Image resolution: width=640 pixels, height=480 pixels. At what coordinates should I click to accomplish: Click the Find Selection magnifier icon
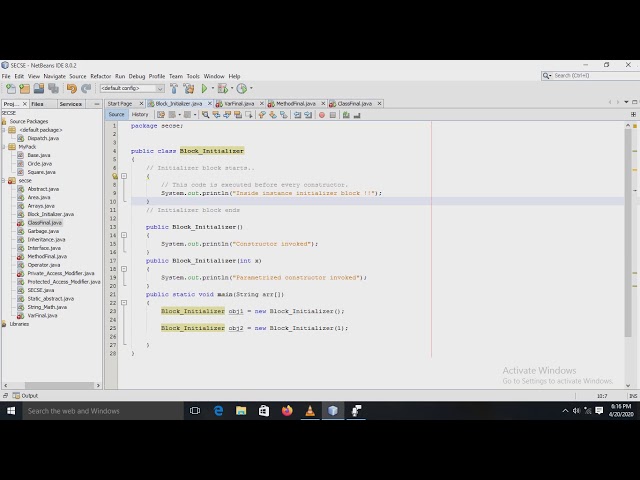205,115
